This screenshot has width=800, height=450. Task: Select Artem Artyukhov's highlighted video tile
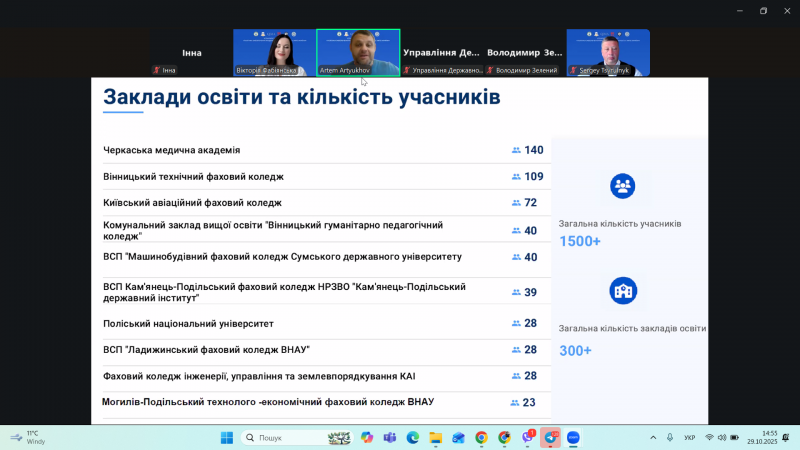[x=358, y=52]
